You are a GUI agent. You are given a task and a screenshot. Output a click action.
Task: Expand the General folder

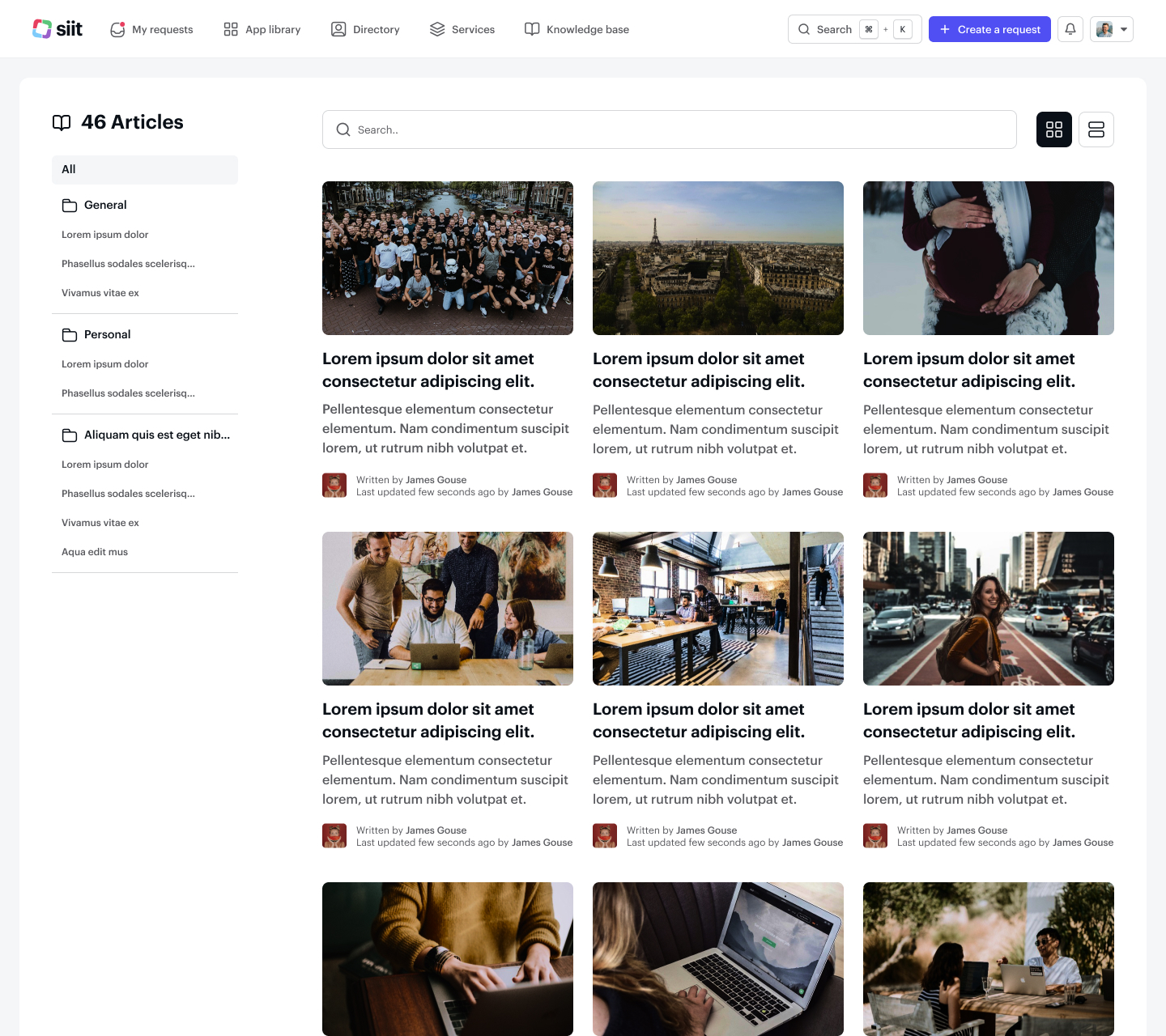pos(105,205)
